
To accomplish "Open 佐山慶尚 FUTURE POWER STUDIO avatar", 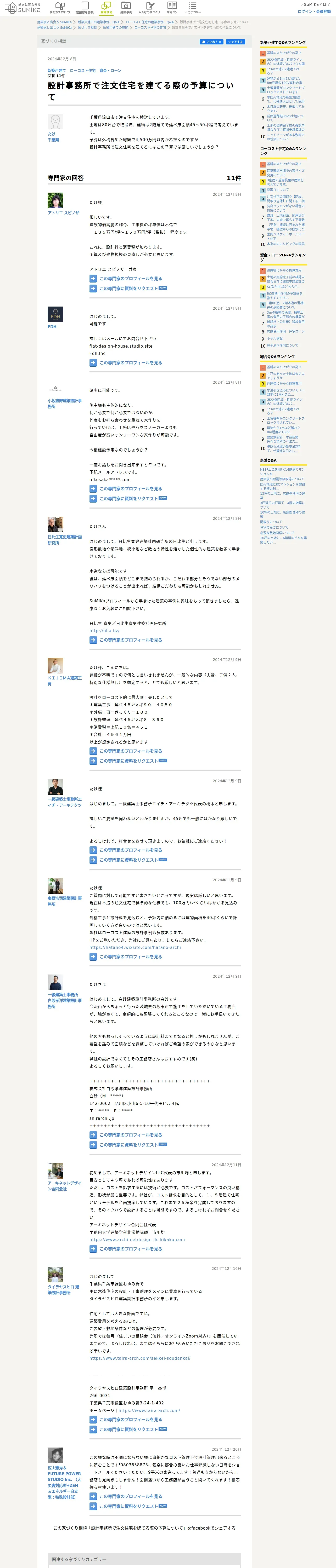I will [55, 1455].
